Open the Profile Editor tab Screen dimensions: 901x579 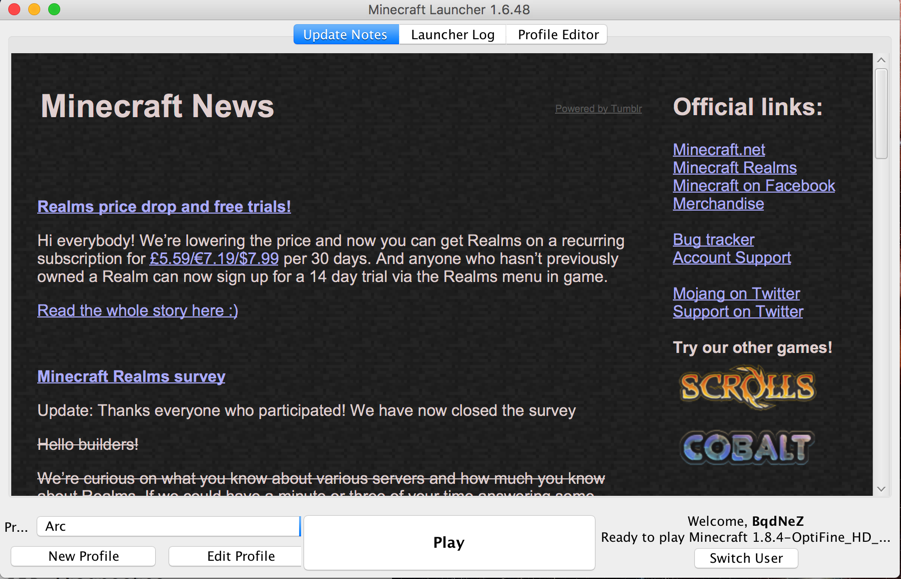tap(557, 34)
